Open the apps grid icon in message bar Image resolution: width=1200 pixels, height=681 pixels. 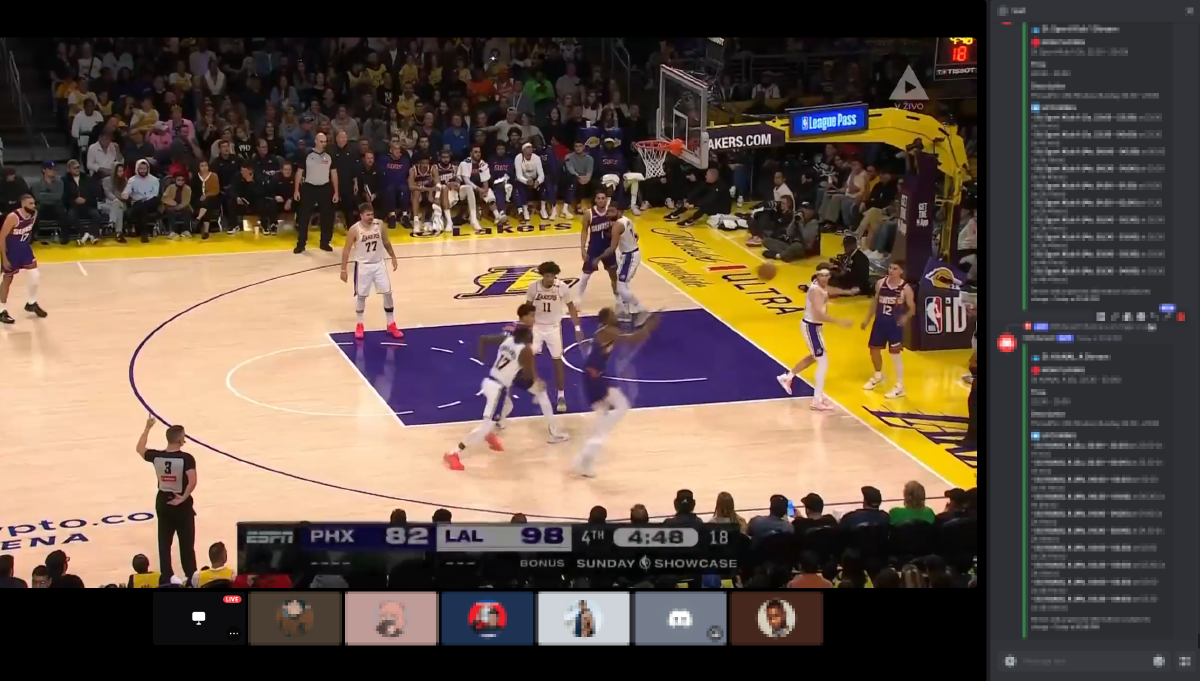click(x=1184, y=661)
